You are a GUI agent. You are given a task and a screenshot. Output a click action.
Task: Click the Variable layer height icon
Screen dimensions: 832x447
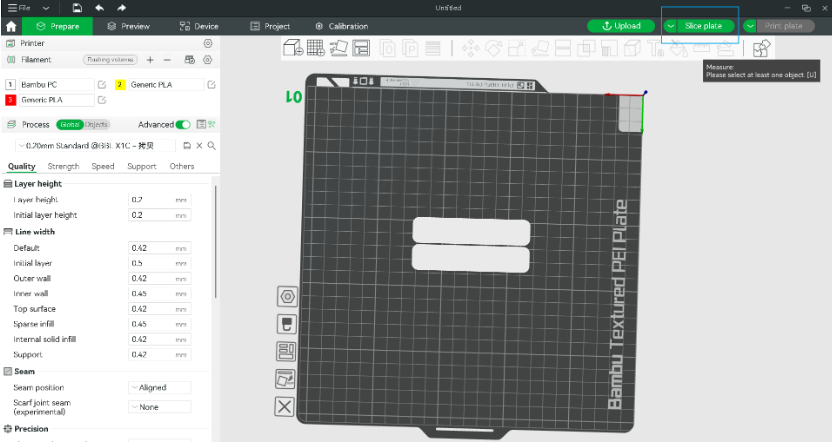tap(433, 49)
